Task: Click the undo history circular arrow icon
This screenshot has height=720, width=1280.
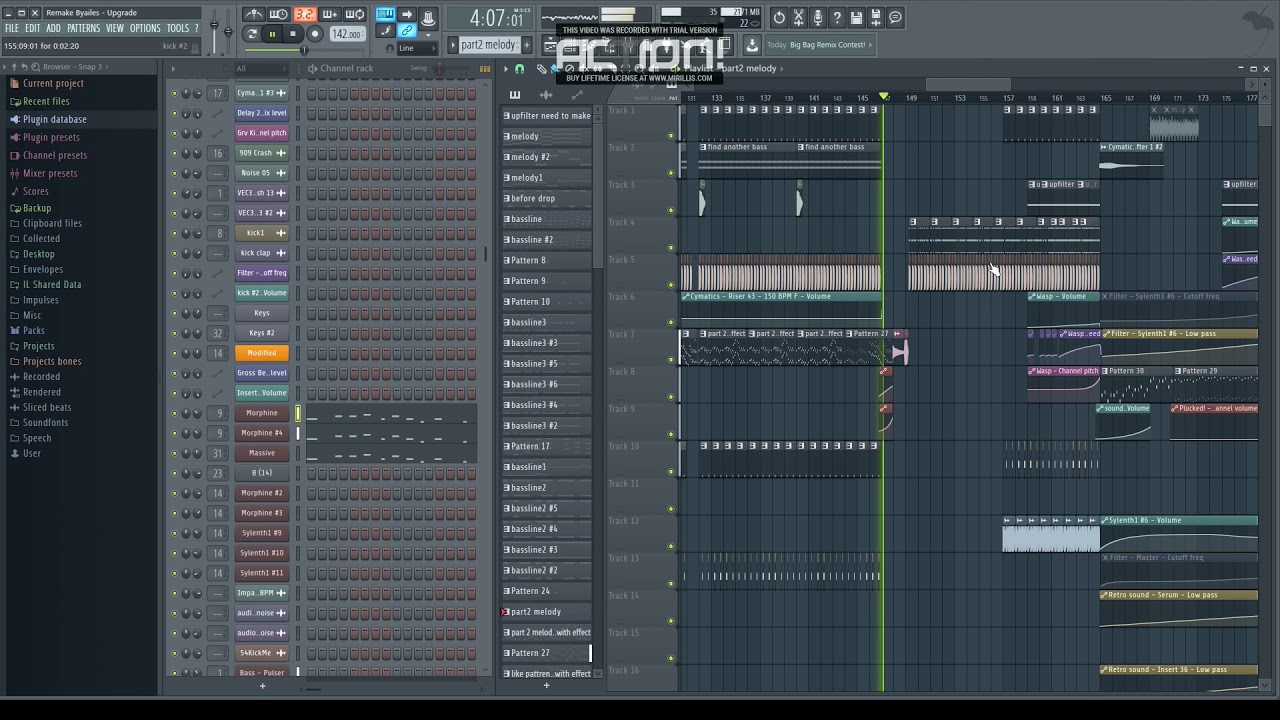Action: [779, 17]
